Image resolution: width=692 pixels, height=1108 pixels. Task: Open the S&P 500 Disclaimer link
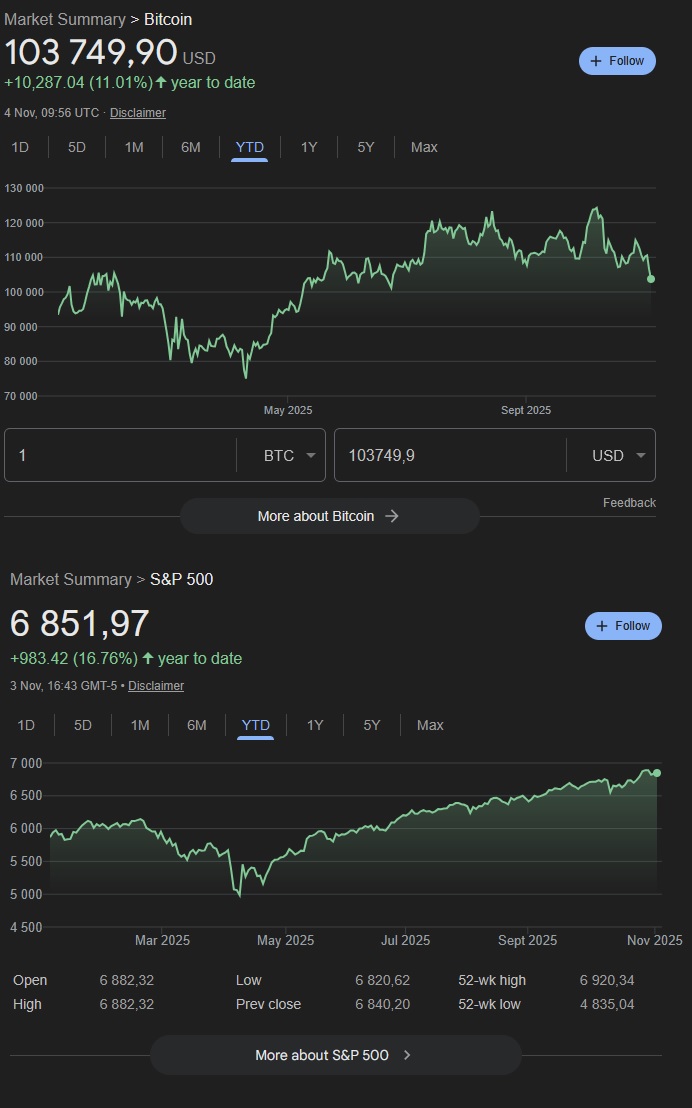[x=156, y=685]
